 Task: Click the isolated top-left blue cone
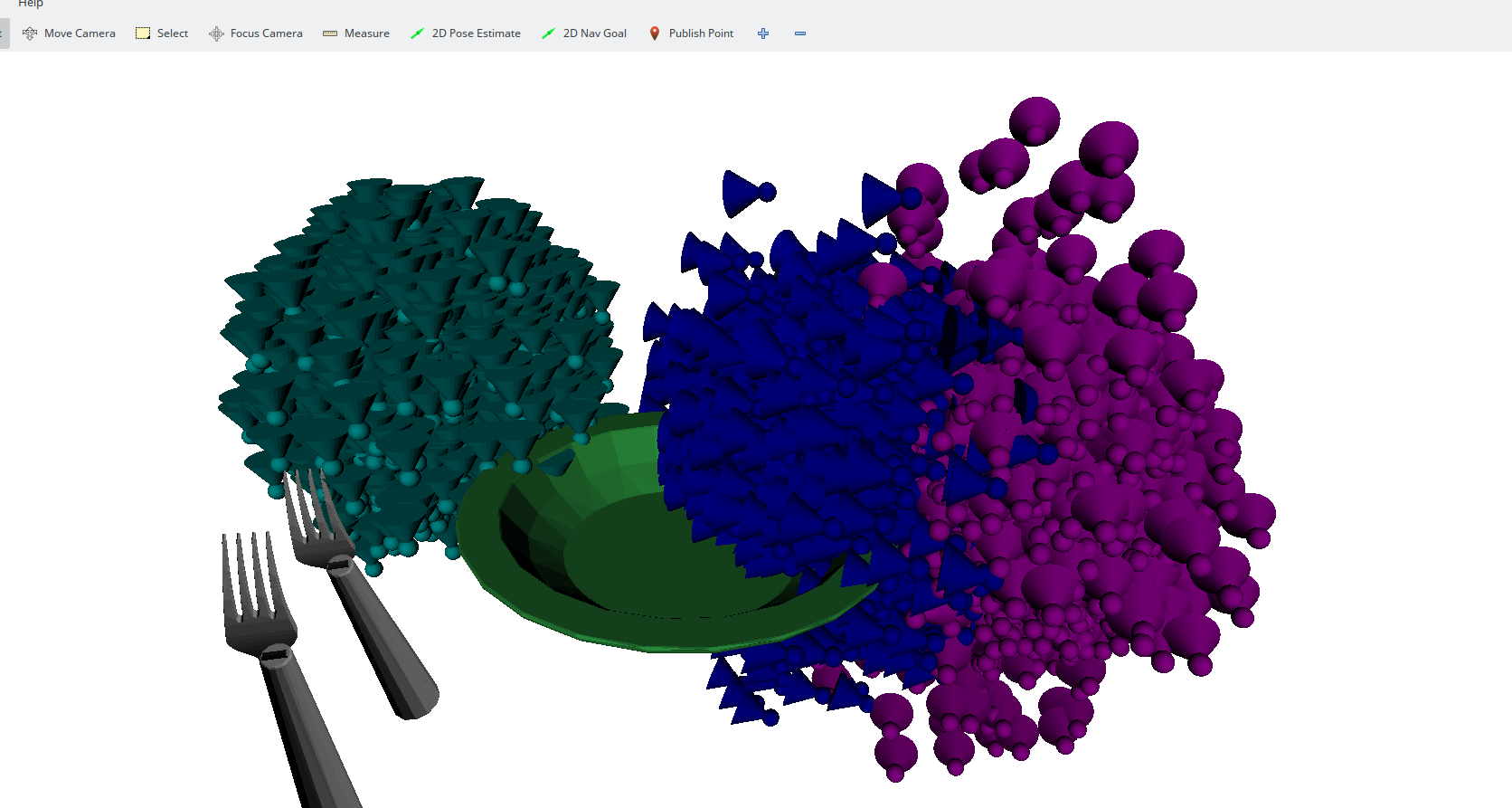(743, 192)
